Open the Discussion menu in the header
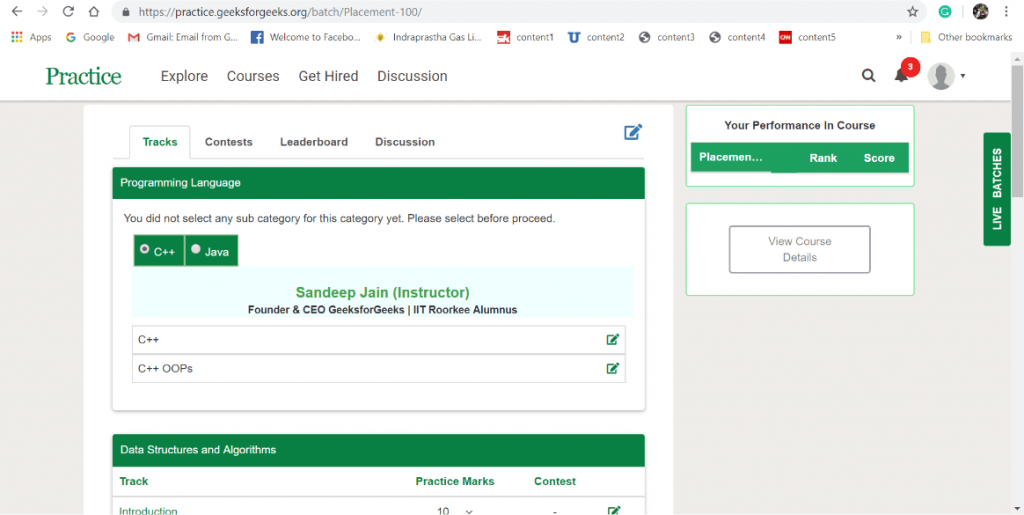1024x515 pixels. coord(412,76)
